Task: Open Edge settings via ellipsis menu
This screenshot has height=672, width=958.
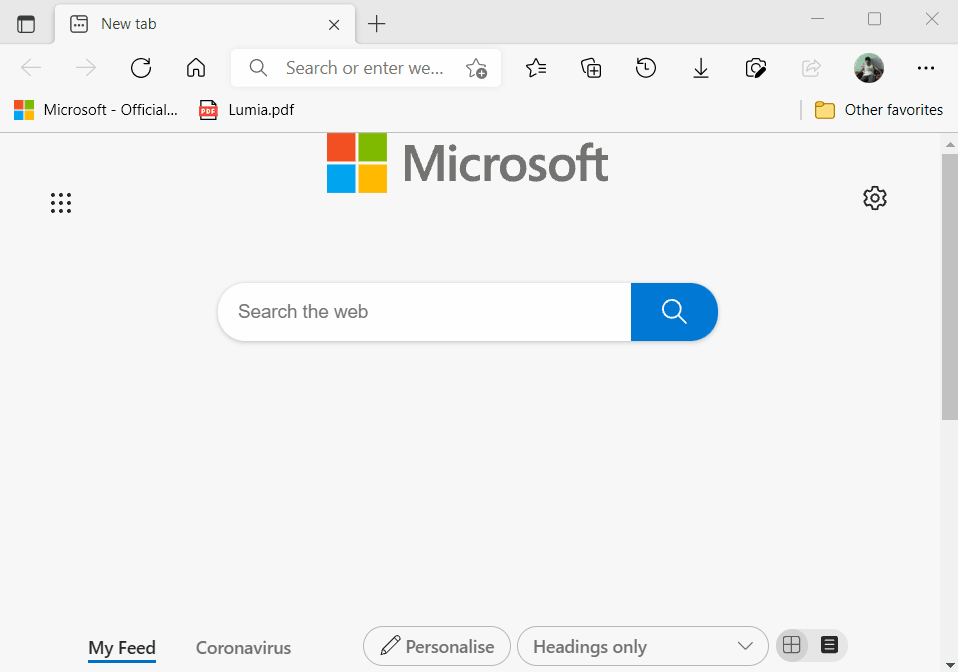Action: click(925, 68)
